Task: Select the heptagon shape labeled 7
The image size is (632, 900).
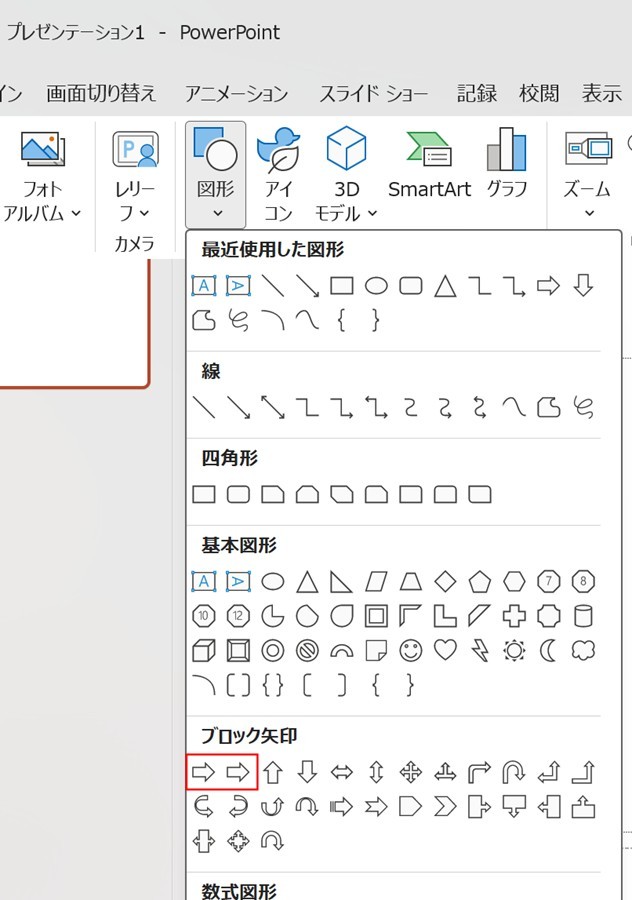Action: [x=549, y=582]
